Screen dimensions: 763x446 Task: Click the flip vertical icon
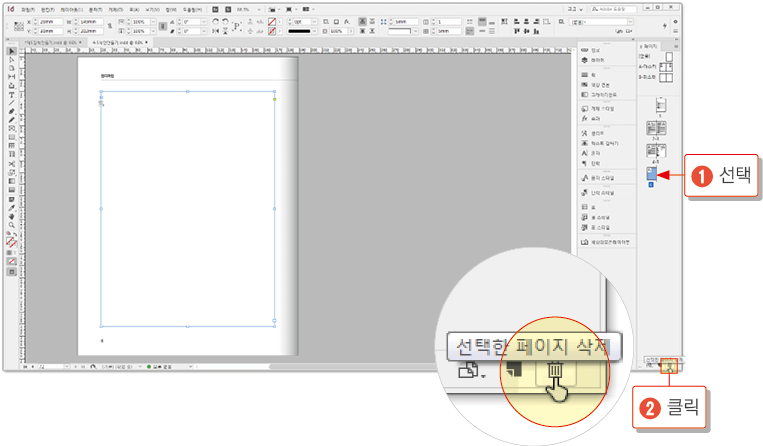pos(225,31)
